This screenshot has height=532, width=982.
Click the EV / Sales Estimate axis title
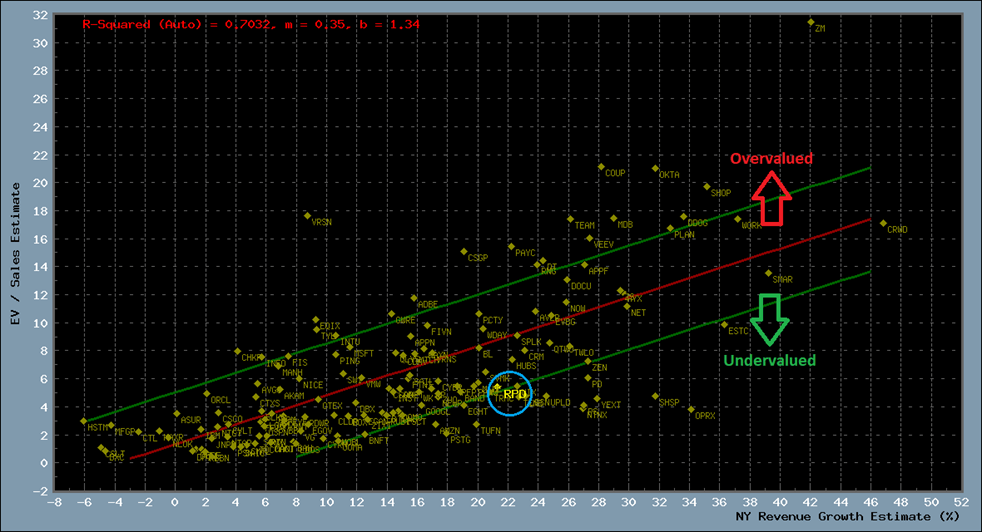(x=16, y=254)
